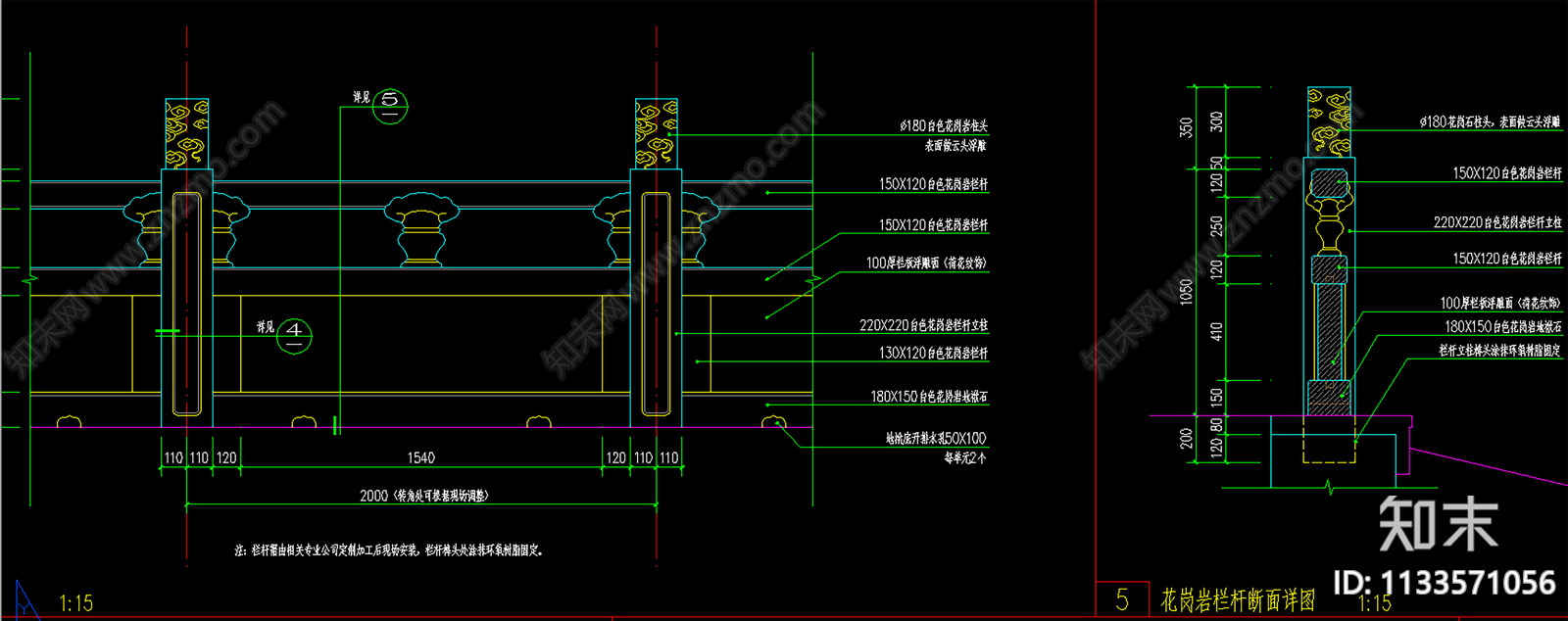The width and height of the screenshot is (1568, 621).
Task: Click the label 'ø180白色花岗岩柱头'
Action: [x=944, y=126]
